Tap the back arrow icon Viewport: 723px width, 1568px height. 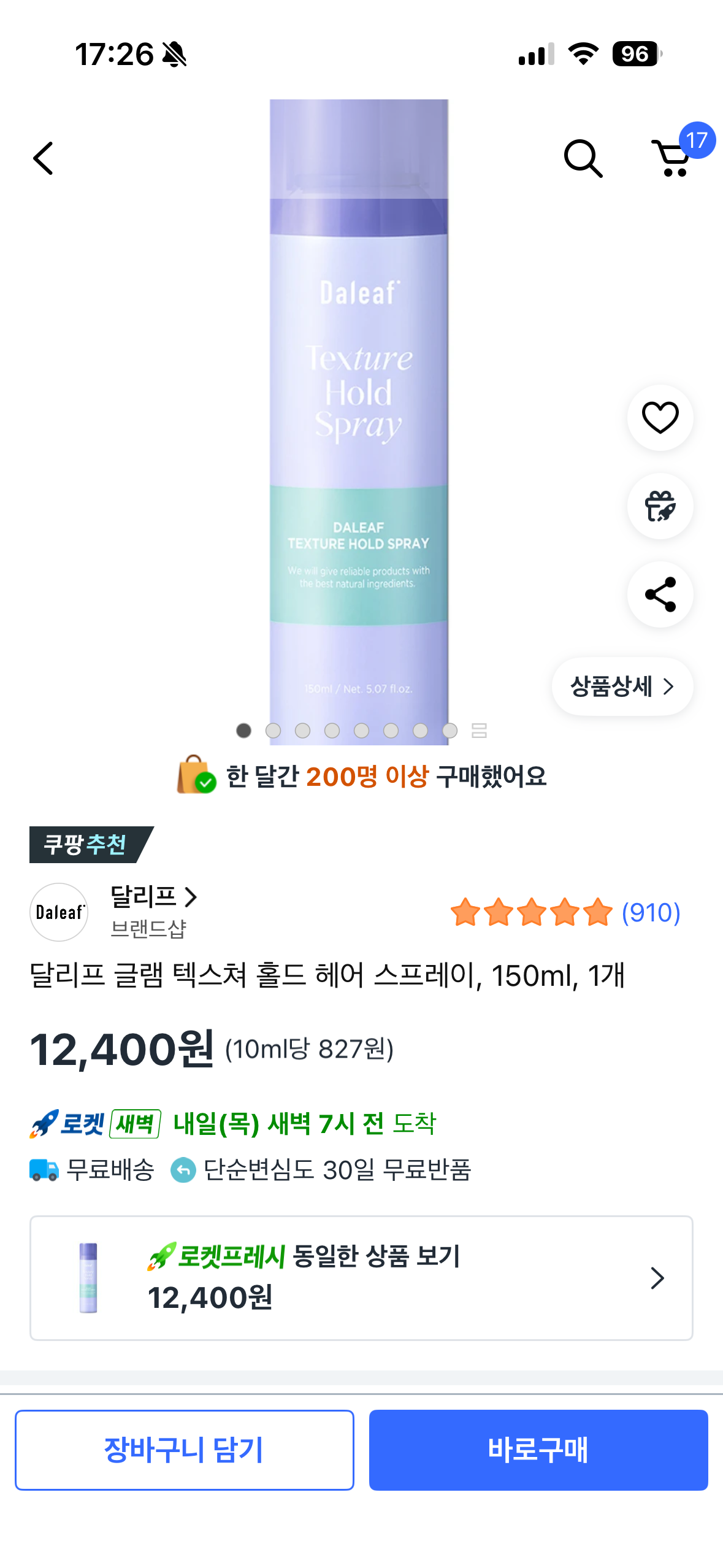tap(44, 158)
